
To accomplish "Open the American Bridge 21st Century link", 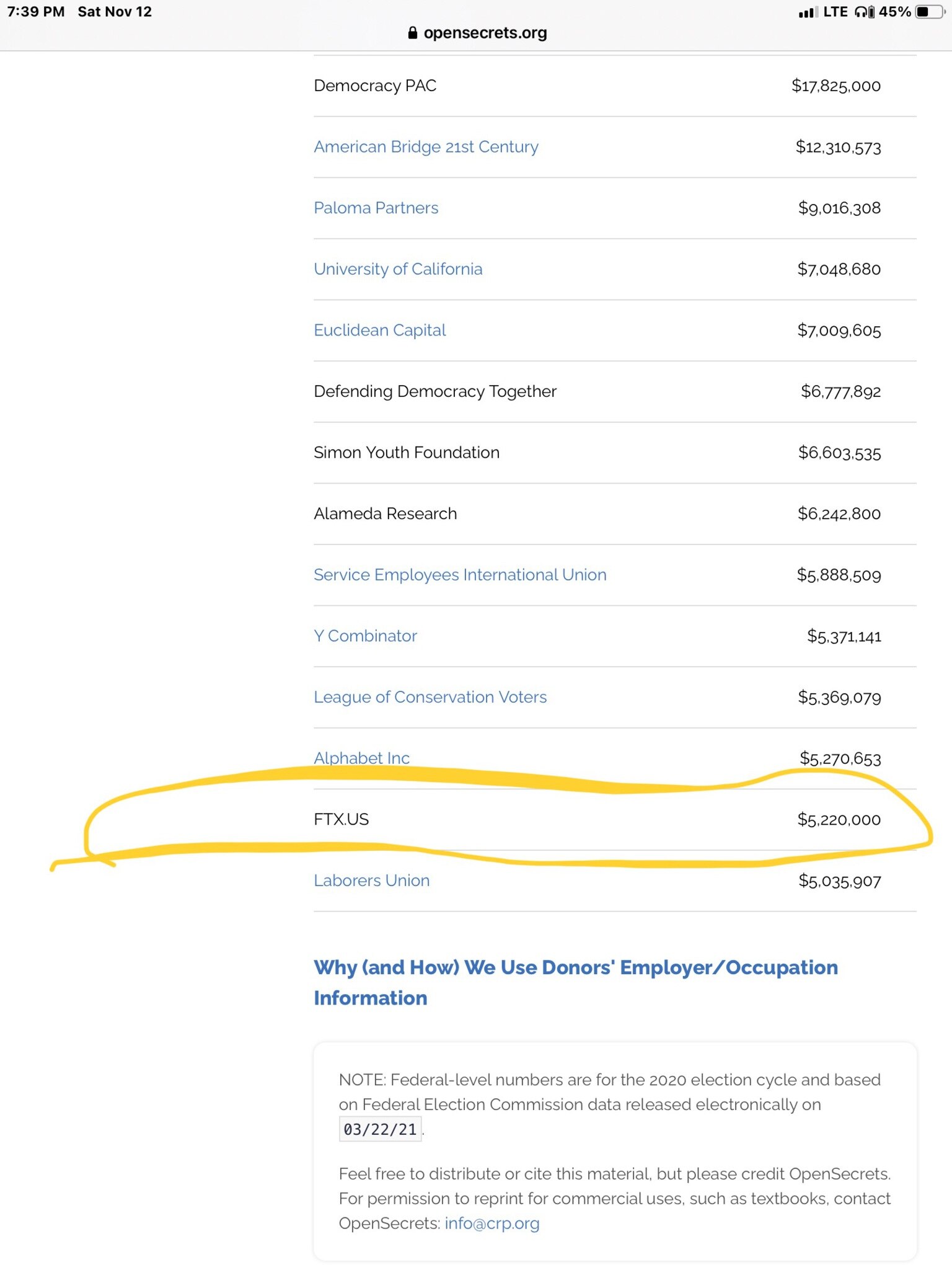I will [426, 147].
